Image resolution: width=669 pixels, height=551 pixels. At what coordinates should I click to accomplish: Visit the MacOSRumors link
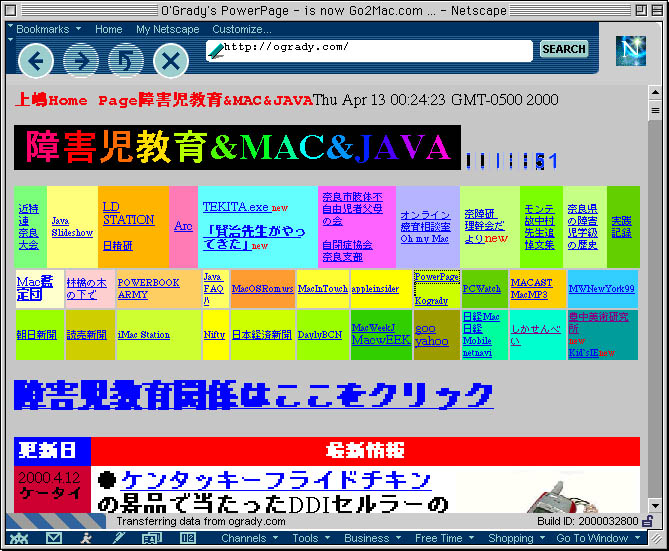coord(262,289)
